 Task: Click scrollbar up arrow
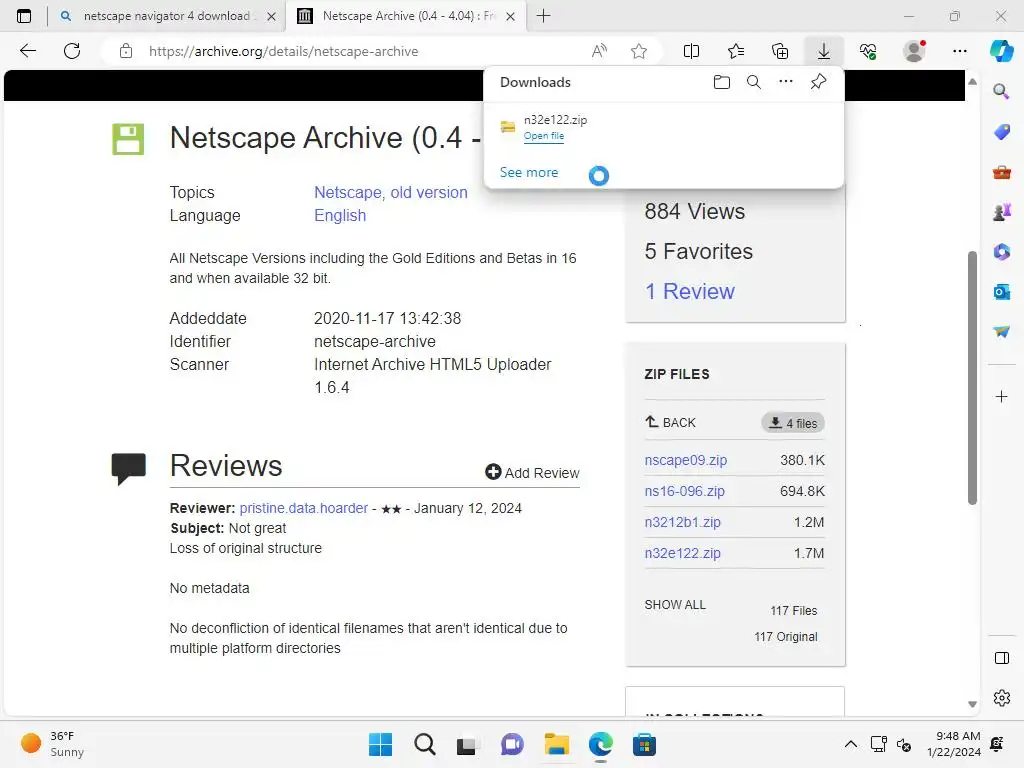(x=972, y=82)
